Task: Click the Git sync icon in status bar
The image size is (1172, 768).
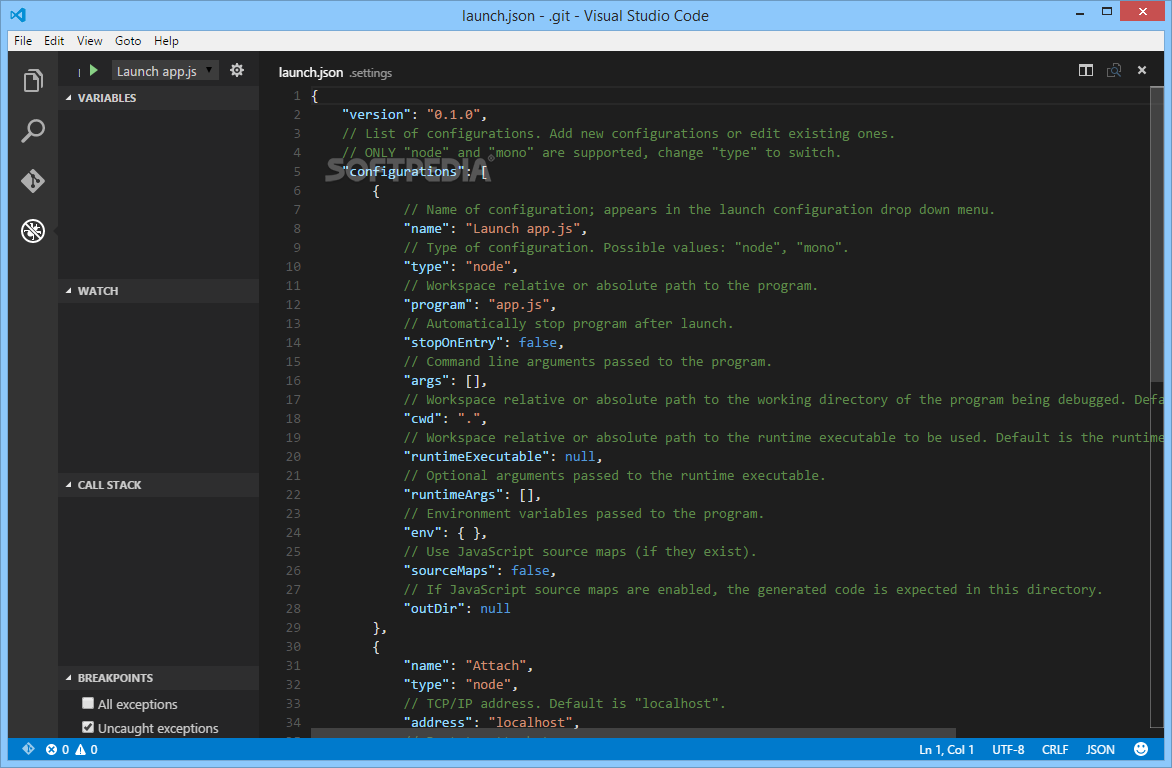Action: tap(28, 749)
